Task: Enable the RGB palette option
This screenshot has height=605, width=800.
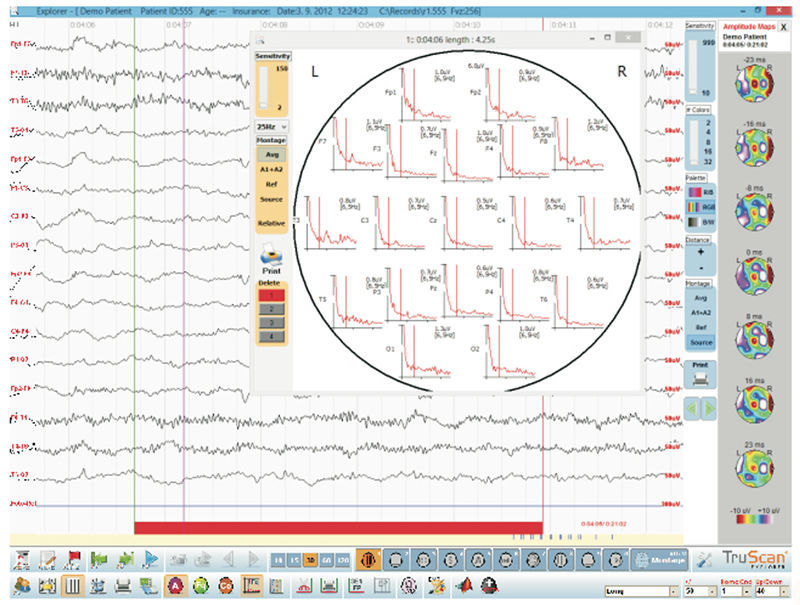Action: click(698, 207)
